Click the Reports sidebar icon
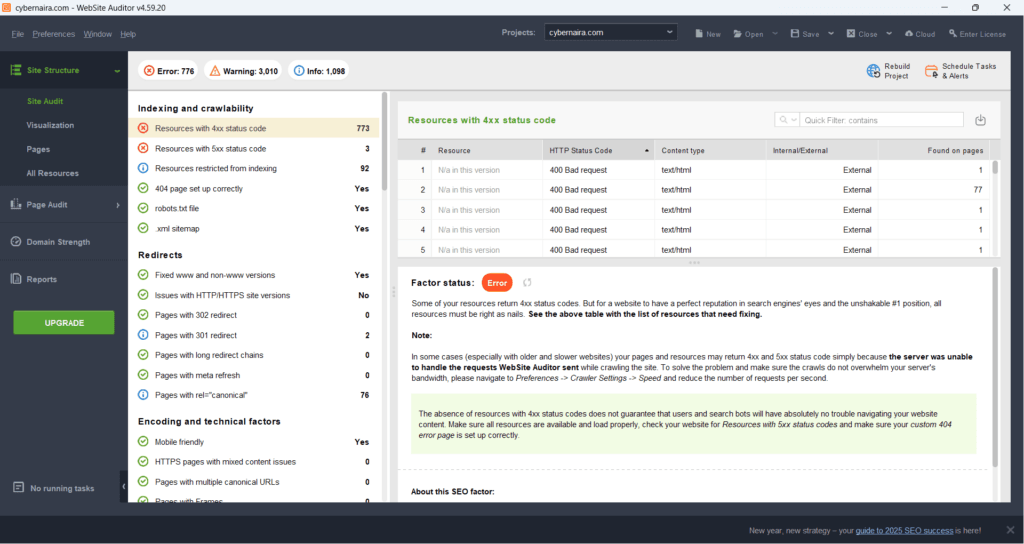Image resolution: width=1024 pixels, height=544 pixels. click(x=16, y=279)
